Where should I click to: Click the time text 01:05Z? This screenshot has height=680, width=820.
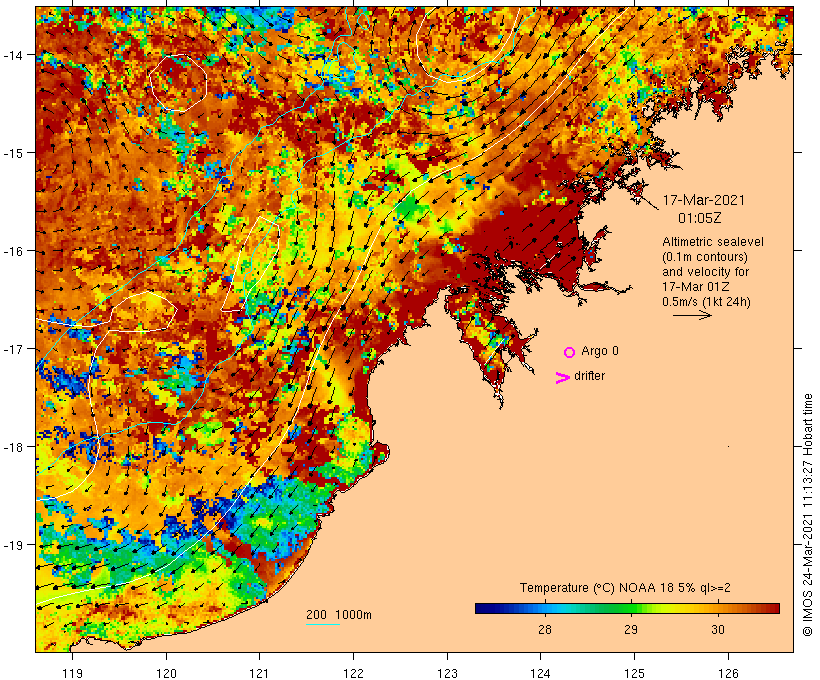699,218
